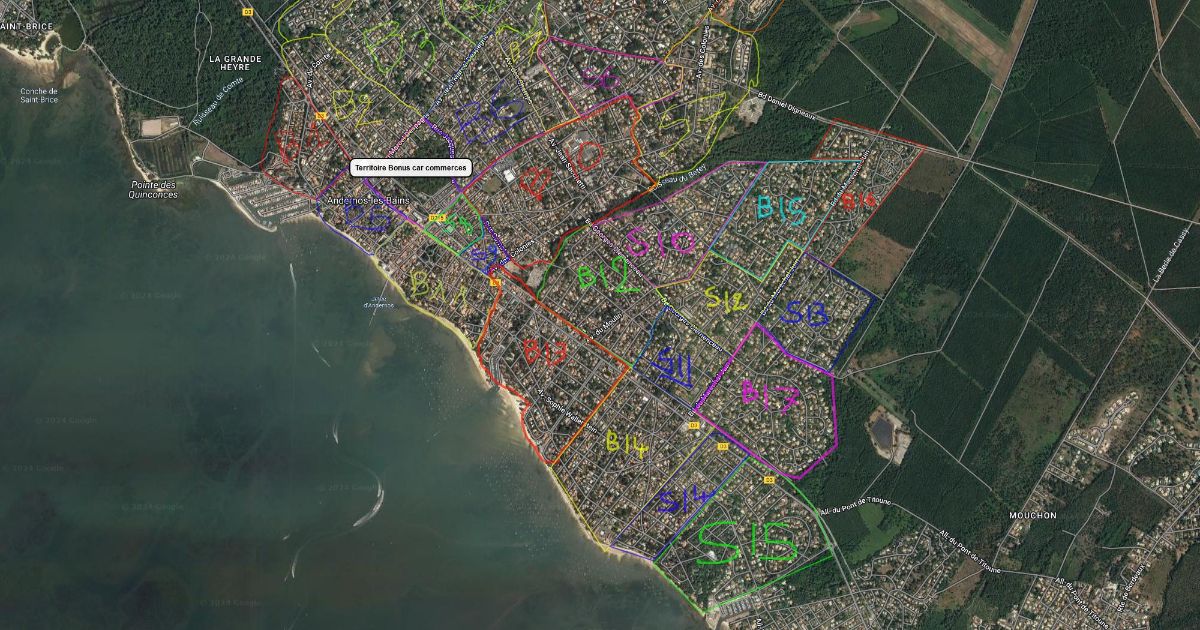Click the Pointe des Quinconces place label
Screen dimensions: 1200x630
[153, 190]
